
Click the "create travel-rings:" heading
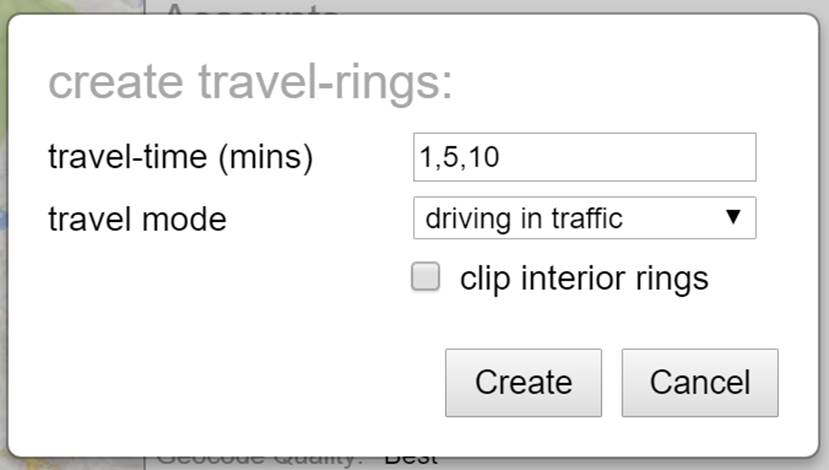(x=251, y=82)
